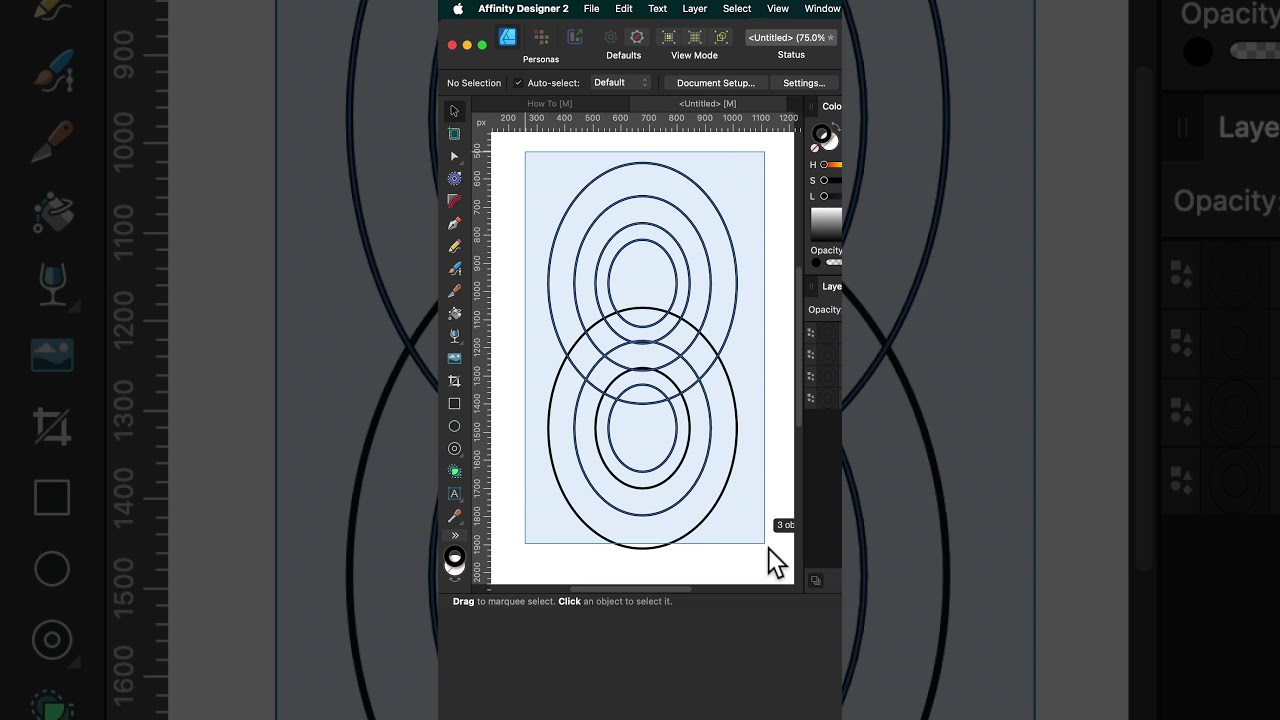
Task: Select the Color Picker eyedropper tool
Action: [454, 516]
